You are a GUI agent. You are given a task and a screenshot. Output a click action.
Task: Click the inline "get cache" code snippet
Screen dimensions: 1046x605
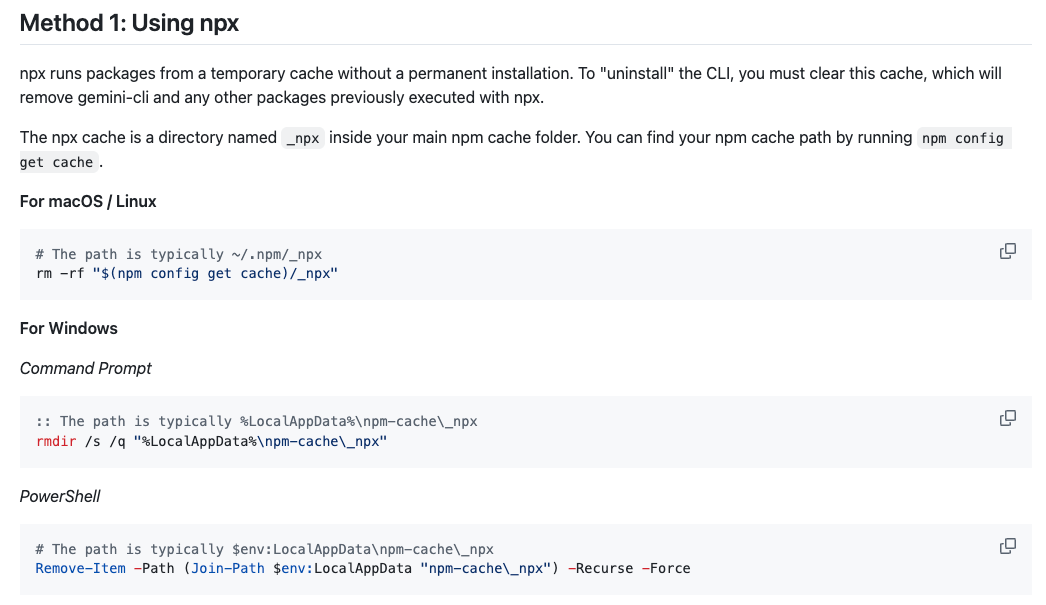pos(58,162)
